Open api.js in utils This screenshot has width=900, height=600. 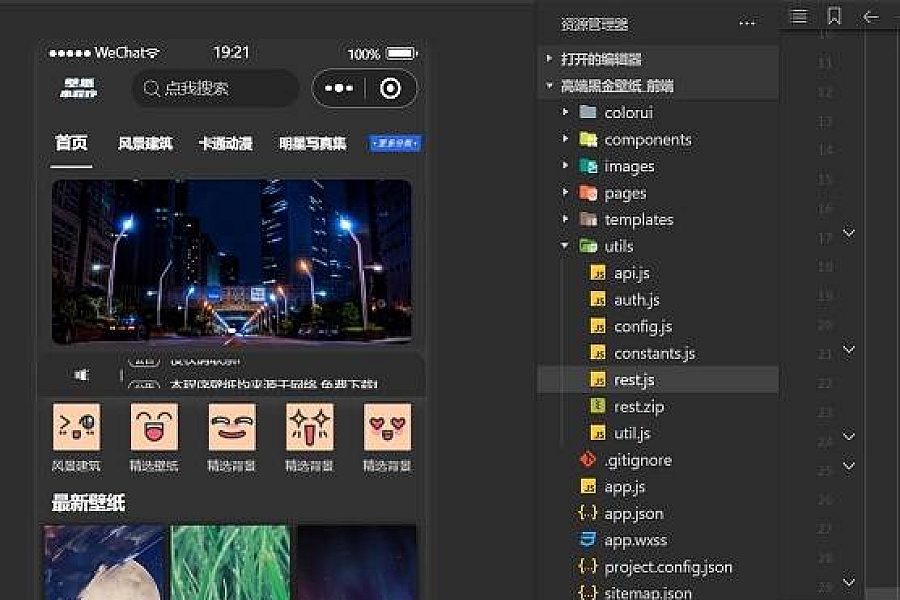(631, 273)
